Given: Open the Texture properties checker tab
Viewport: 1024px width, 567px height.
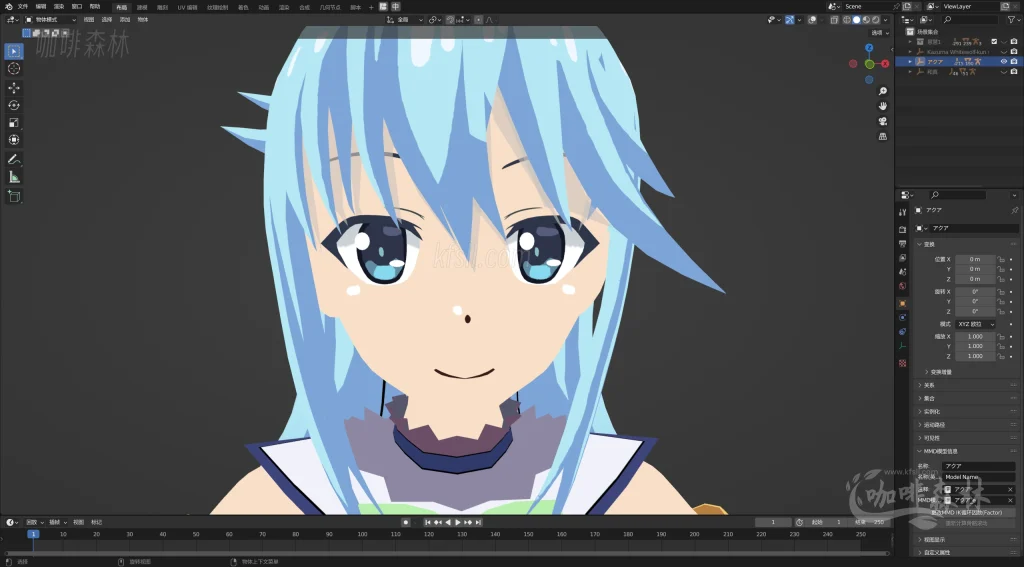Looking at the screenshot, I should click(902, 363).
